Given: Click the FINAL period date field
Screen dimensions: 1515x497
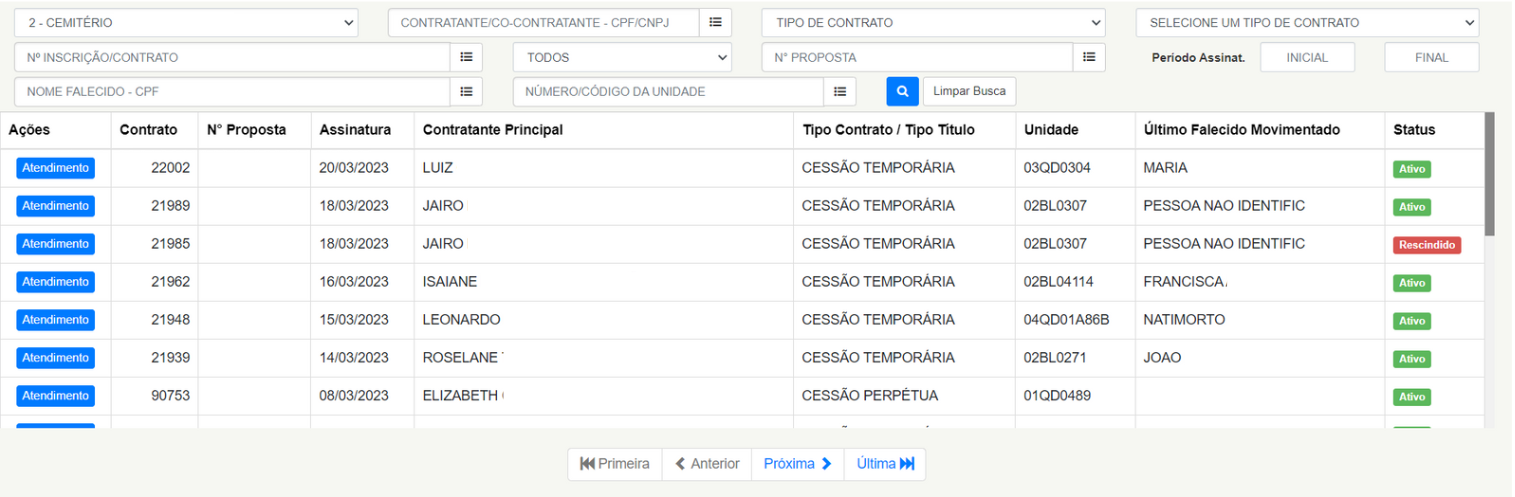Looking at the screenshot, I should pyautogui.click(x=1432, y=57).
